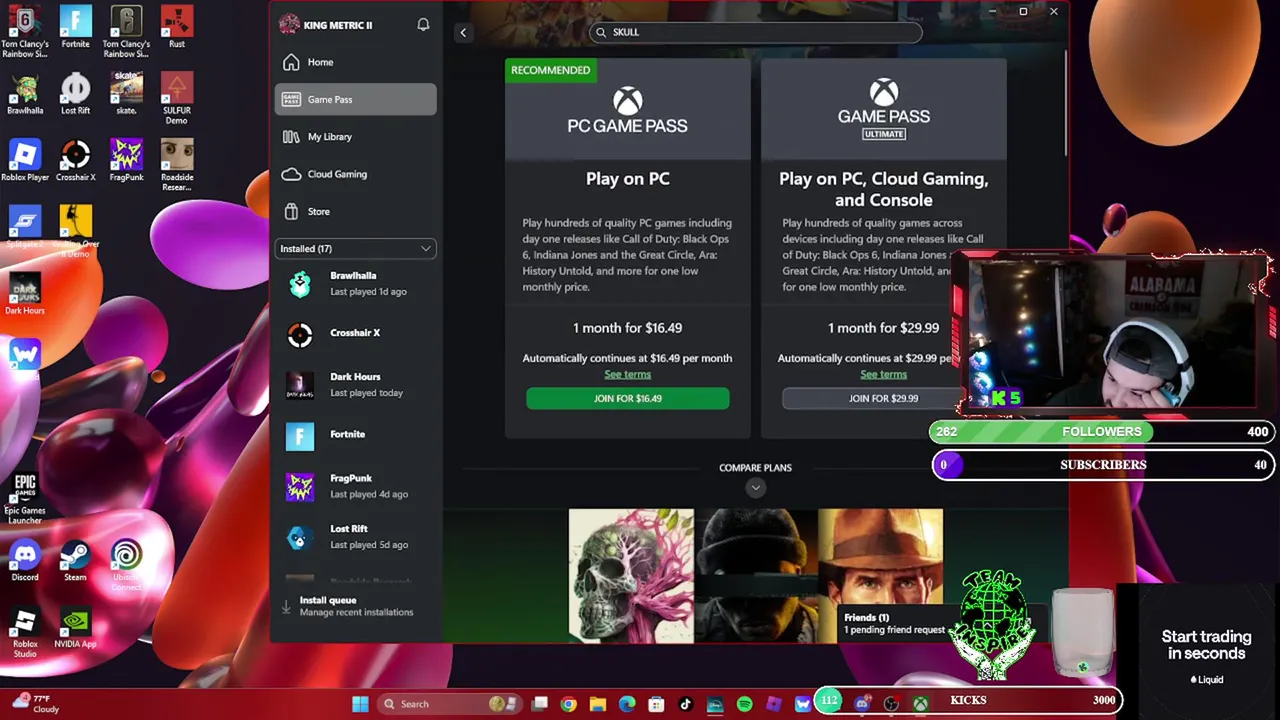Open Brawlhalla in the installed list
Image resolution: width=1280 pixels, height=720 pixels.
pyautogui.click(x=355, y=284)
